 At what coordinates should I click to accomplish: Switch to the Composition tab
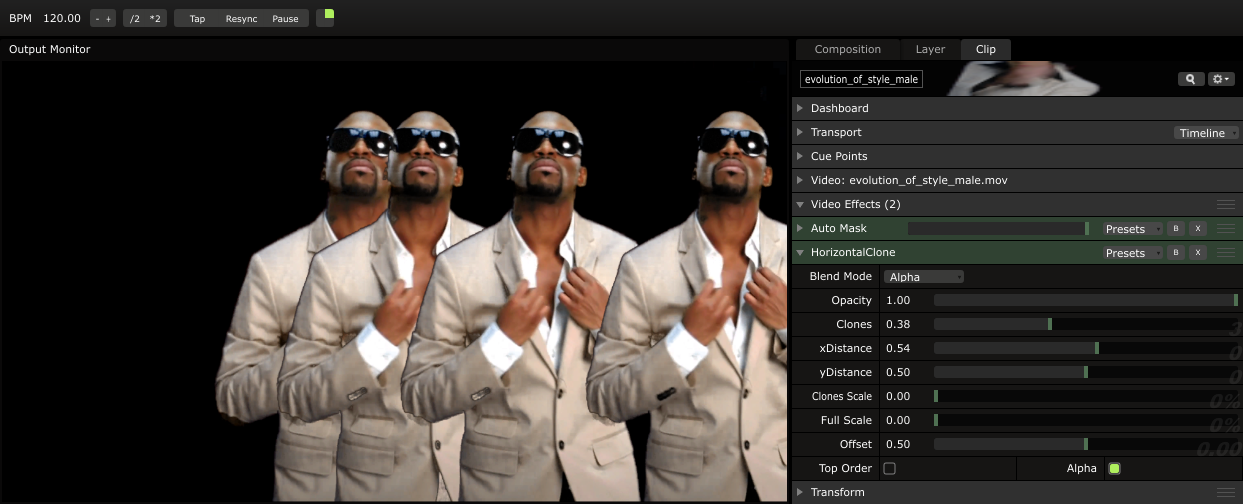(x=847, y=49)
